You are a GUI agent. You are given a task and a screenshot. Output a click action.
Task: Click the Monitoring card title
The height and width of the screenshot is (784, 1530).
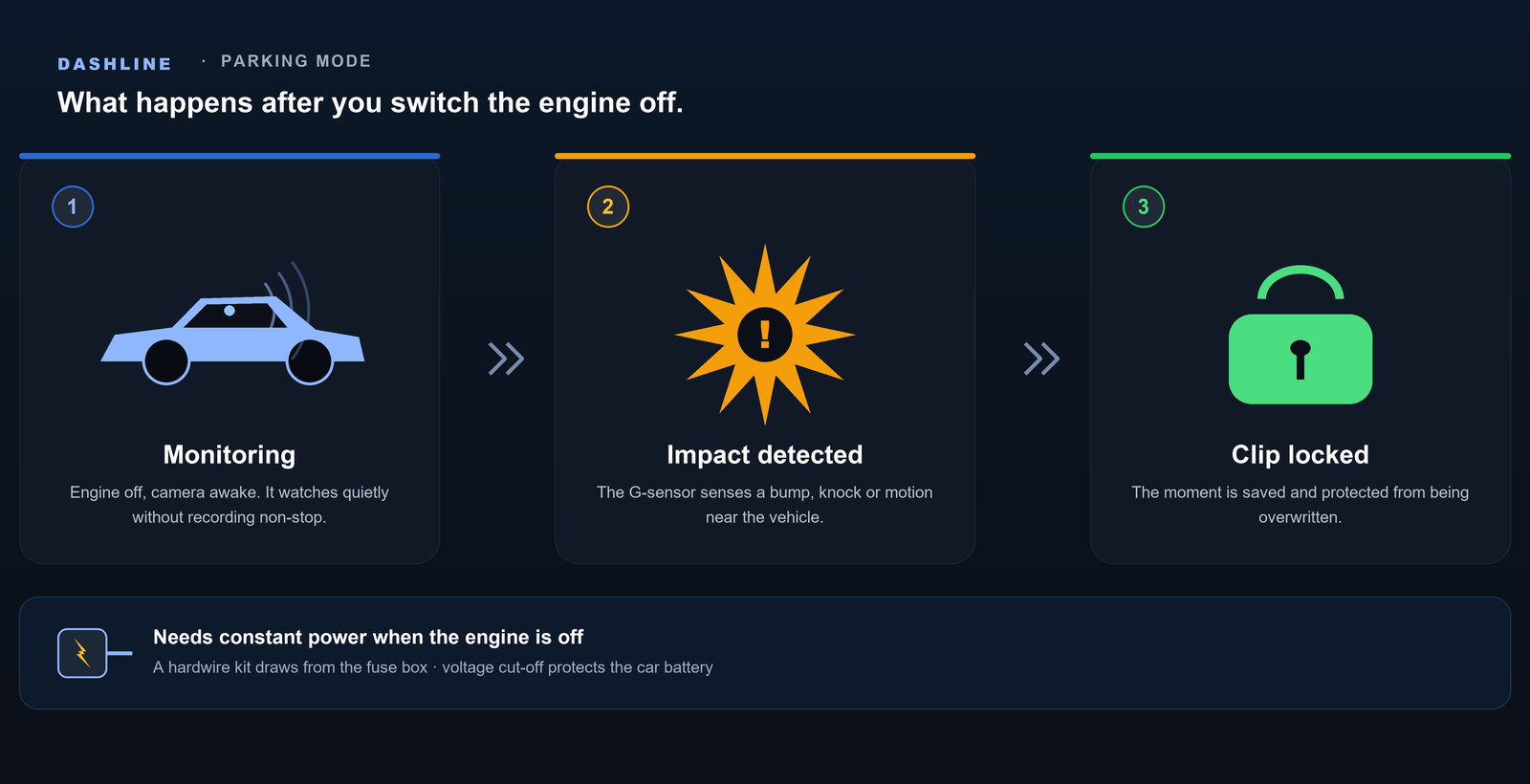point(229,455)
